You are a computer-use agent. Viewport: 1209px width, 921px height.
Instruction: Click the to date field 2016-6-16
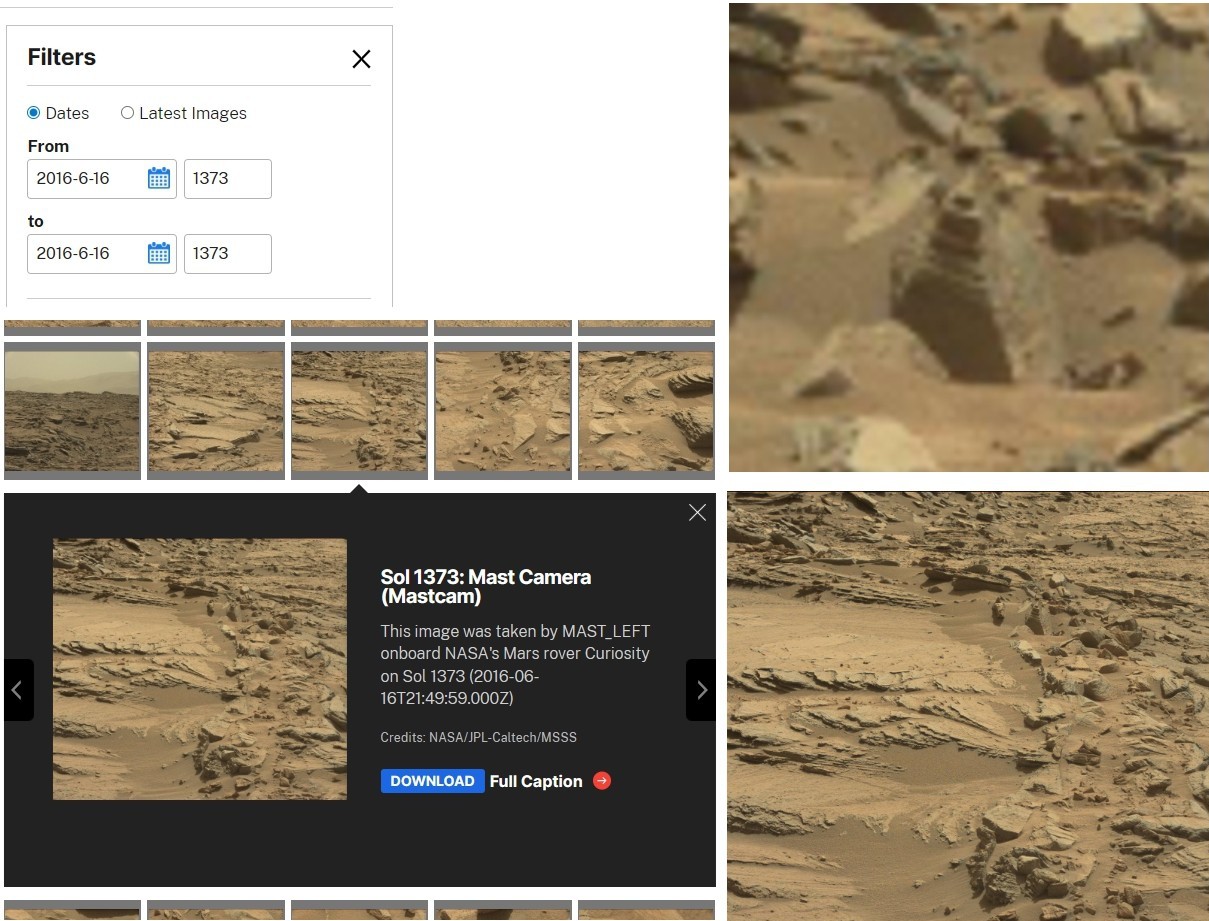[86, 254]
